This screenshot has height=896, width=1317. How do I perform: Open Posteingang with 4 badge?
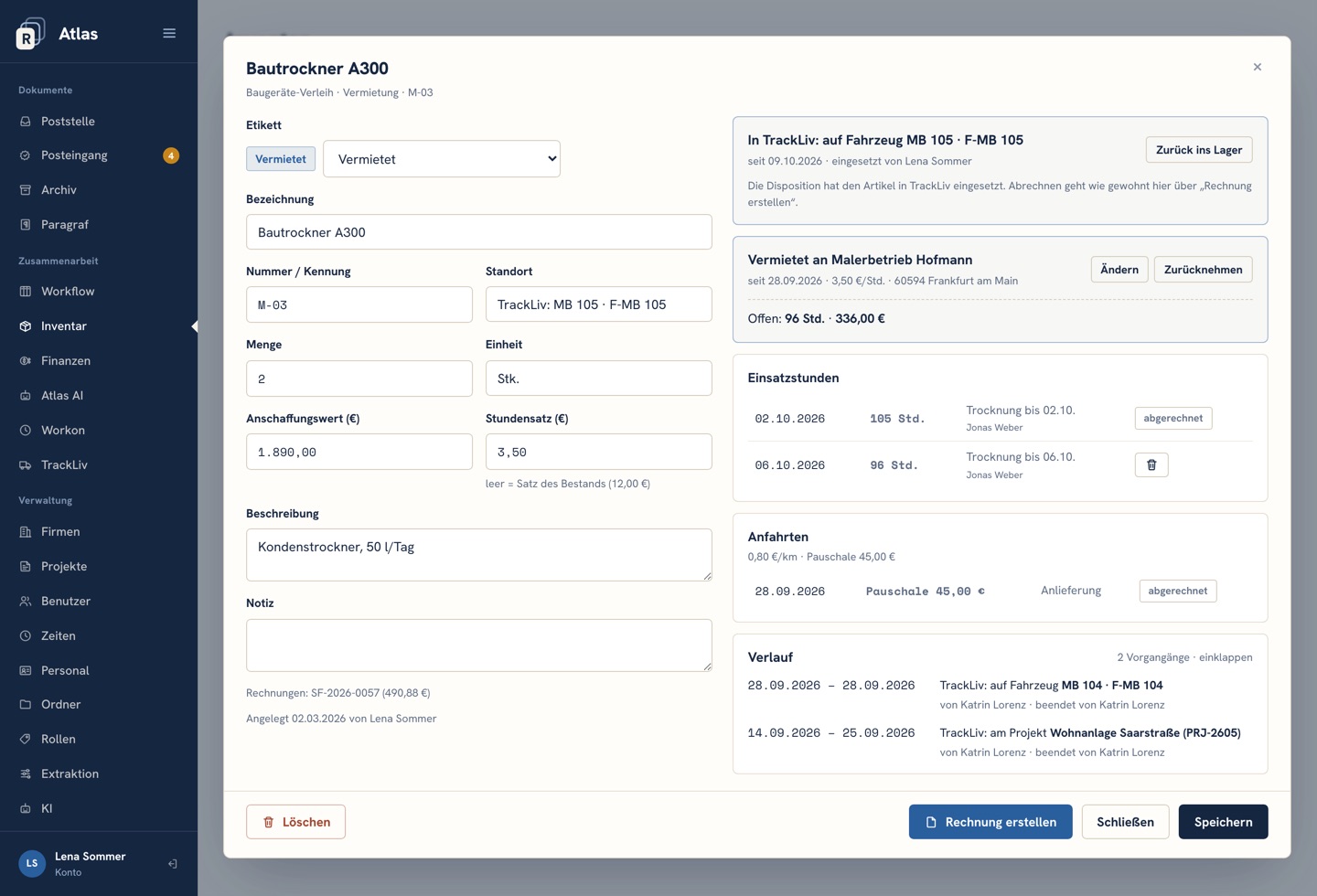[99, 155]
